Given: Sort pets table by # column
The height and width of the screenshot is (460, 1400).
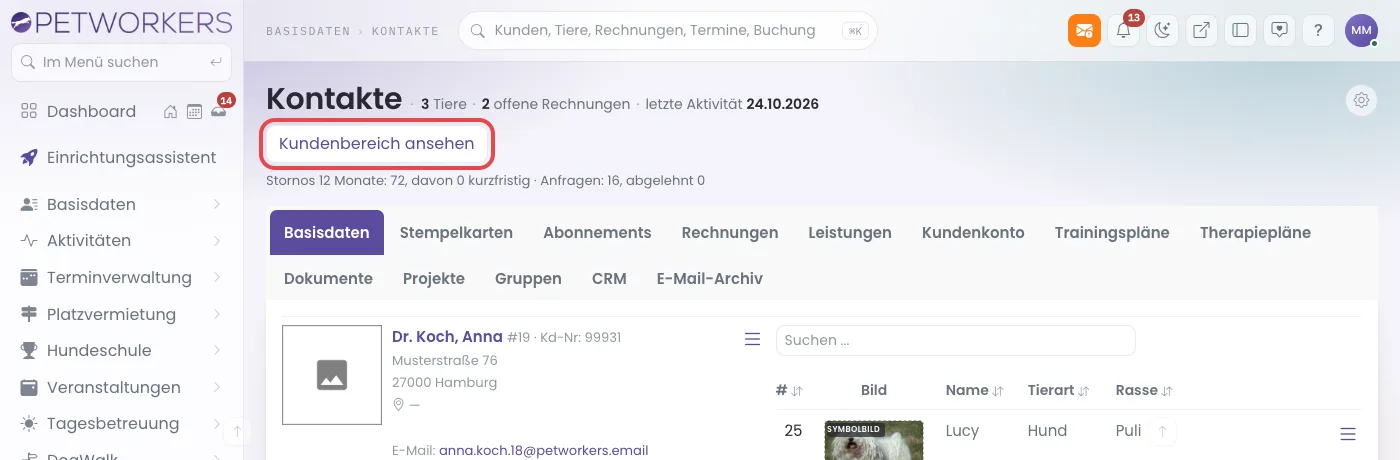Looking at the screenshot, I should [x=789, y=391].
